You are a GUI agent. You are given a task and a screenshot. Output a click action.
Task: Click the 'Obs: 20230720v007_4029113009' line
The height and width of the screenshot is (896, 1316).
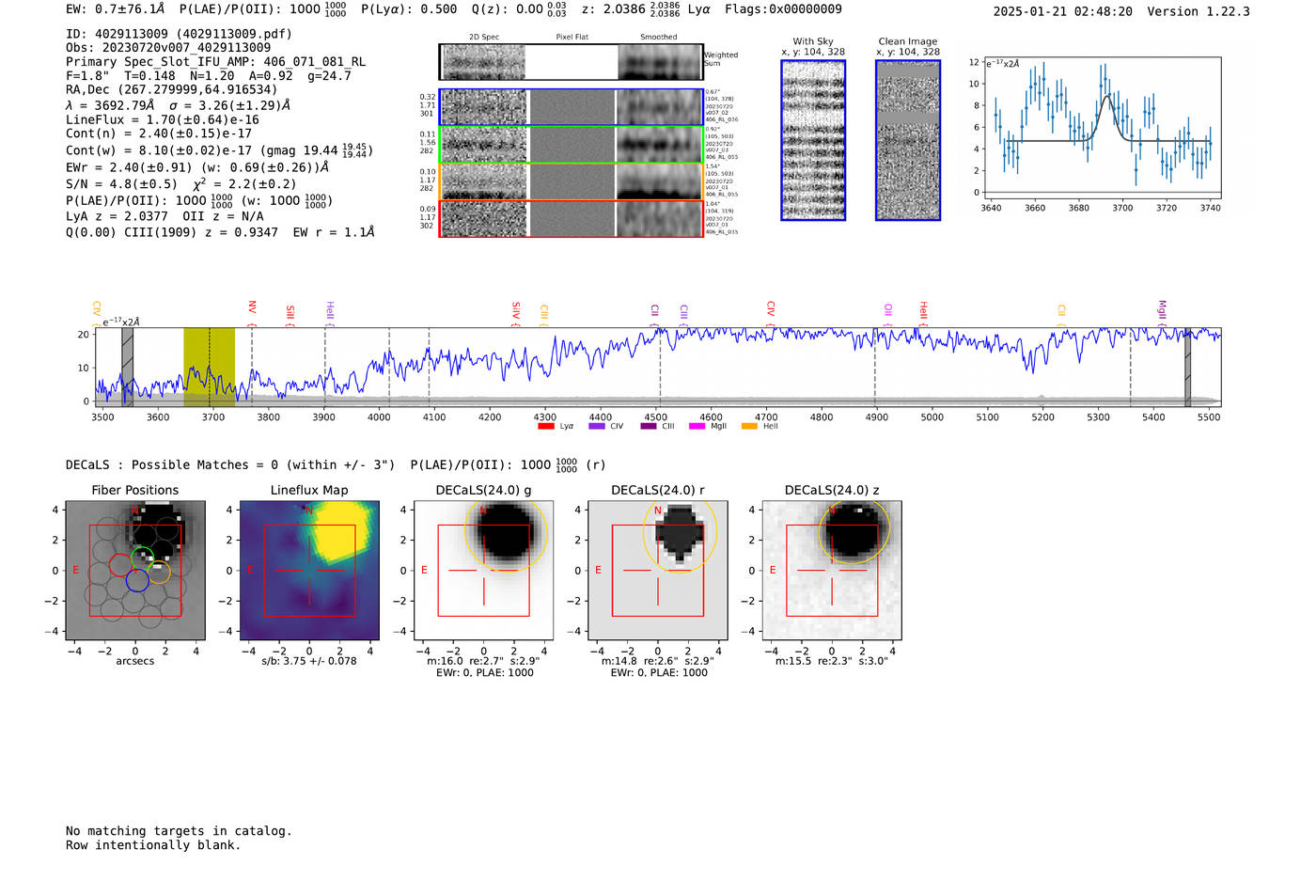click(x=168, y=48)
